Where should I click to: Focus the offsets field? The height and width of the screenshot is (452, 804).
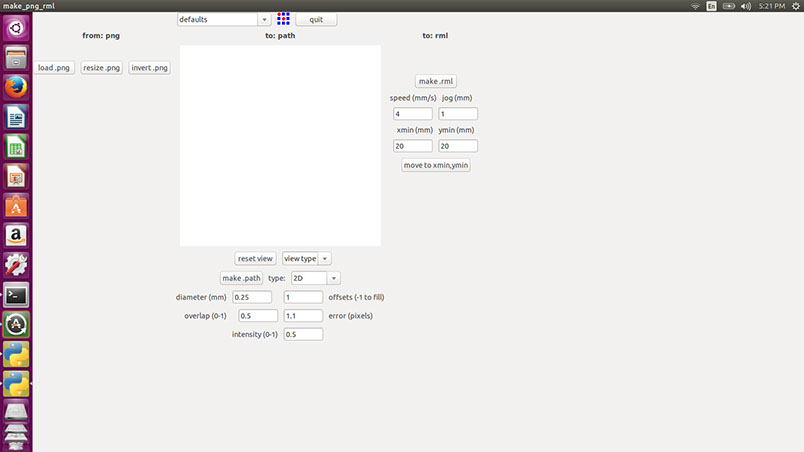pyautogui.click(x=303, y=297)
